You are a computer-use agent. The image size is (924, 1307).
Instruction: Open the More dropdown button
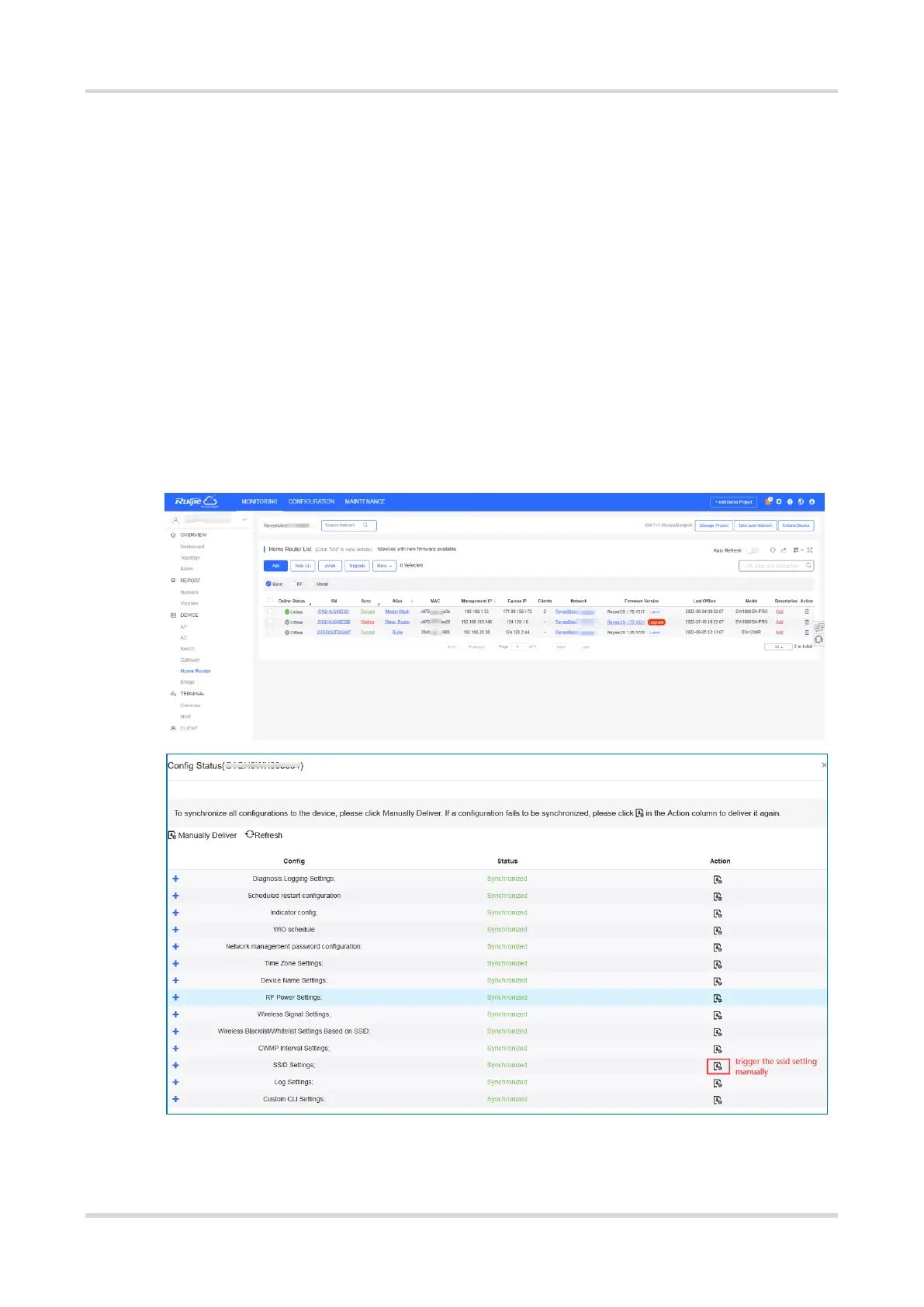pos(384,566)
